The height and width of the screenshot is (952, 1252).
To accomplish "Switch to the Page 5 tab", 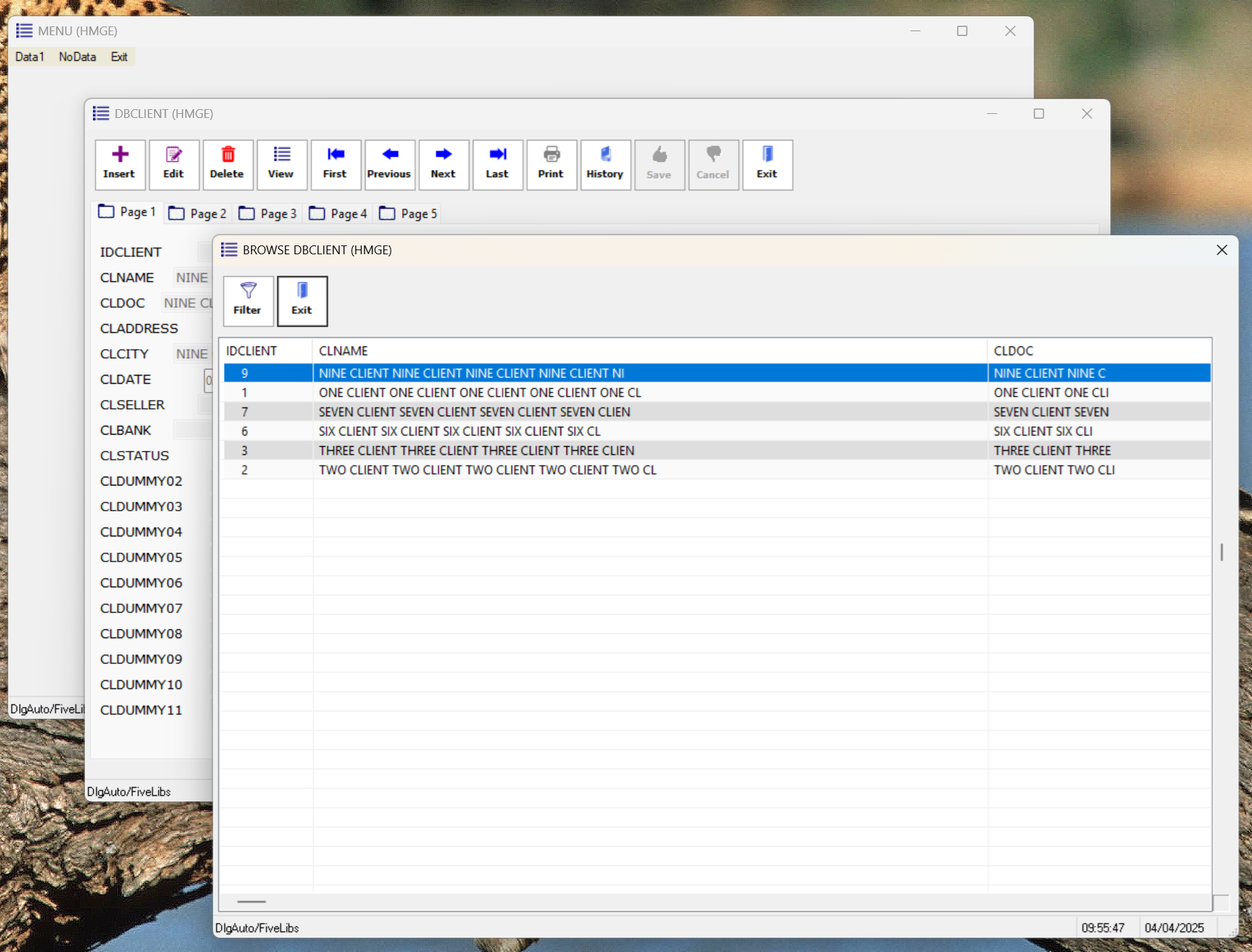I will pos(409,214).
